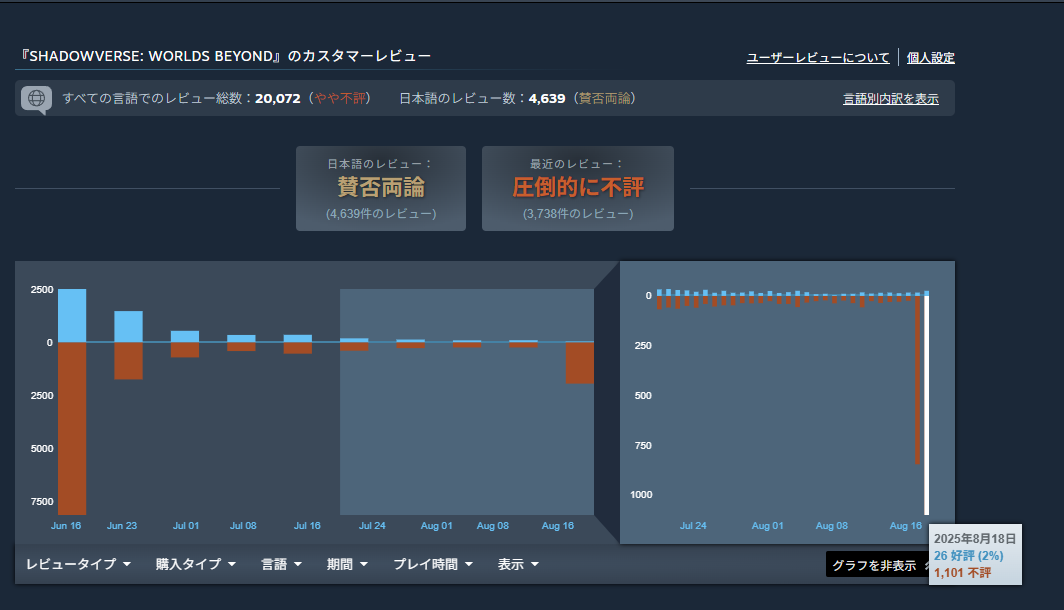Open the 期間 date range dropdown
1064x610 pixels.
click(346, 564)
